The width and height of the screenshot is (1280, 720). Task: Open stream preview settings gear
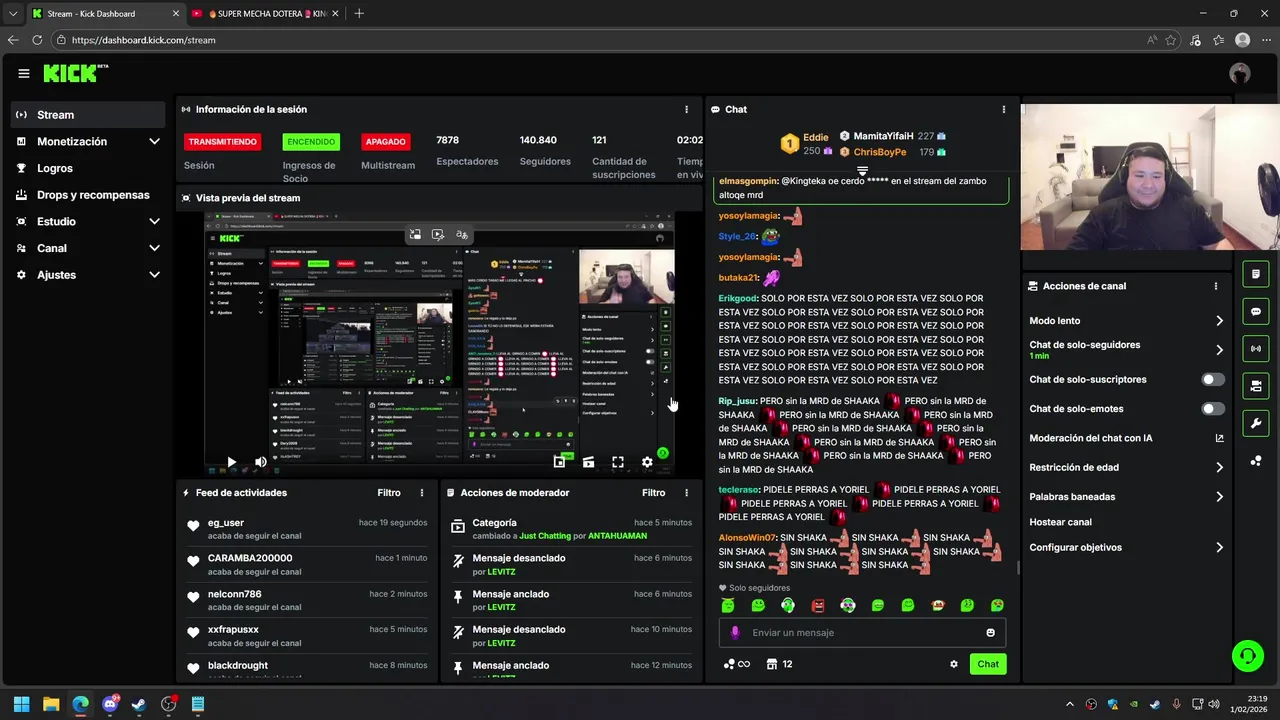647,462
